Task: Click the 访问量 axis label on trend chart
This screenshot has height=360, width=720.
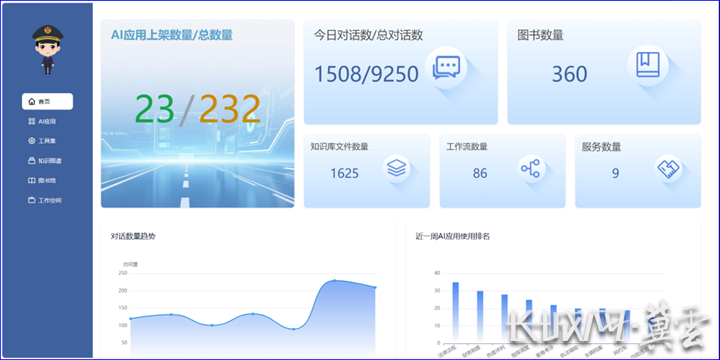Action: pos(130,264)
